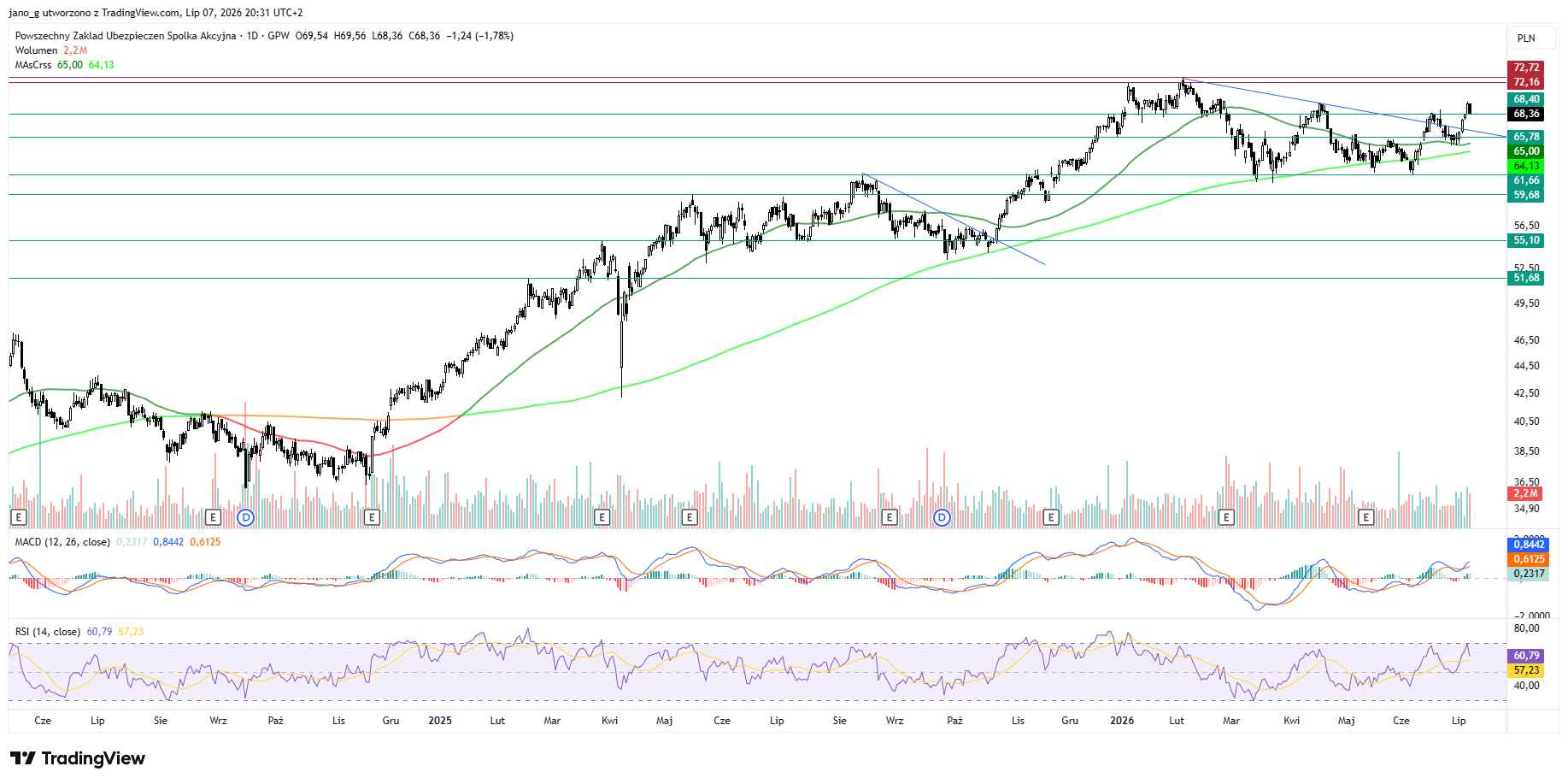The width and height of the screenshot is (1568, 784).
Task: Select the RSI (14, close) indicator legend
Action: pyautogui.click(x=48, y=632)
